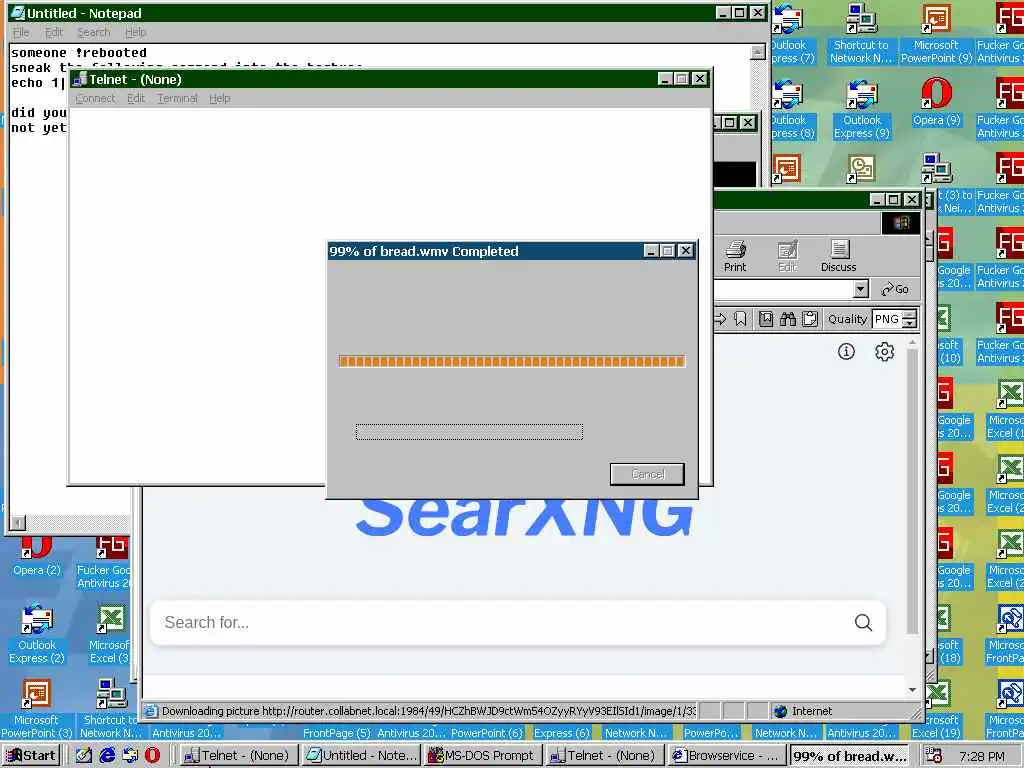The width and height of the screenshot is (1024, 768).
Task: Switch to Browservice taskbar button
Action: pos(726,756)
